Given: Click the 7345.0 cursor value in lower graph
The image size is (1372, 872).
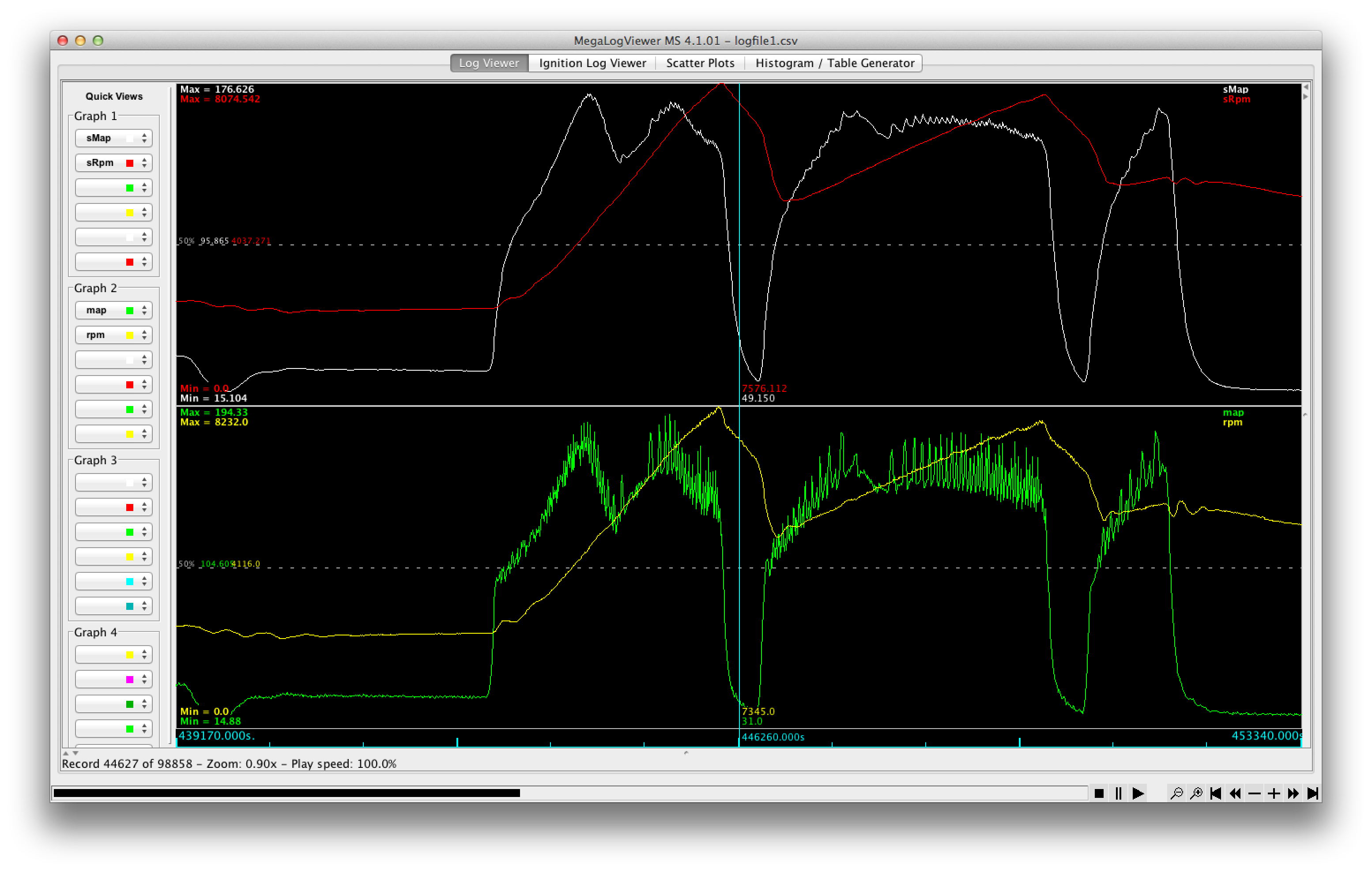Looking at the screenshot, I should (x=758, y=711).
